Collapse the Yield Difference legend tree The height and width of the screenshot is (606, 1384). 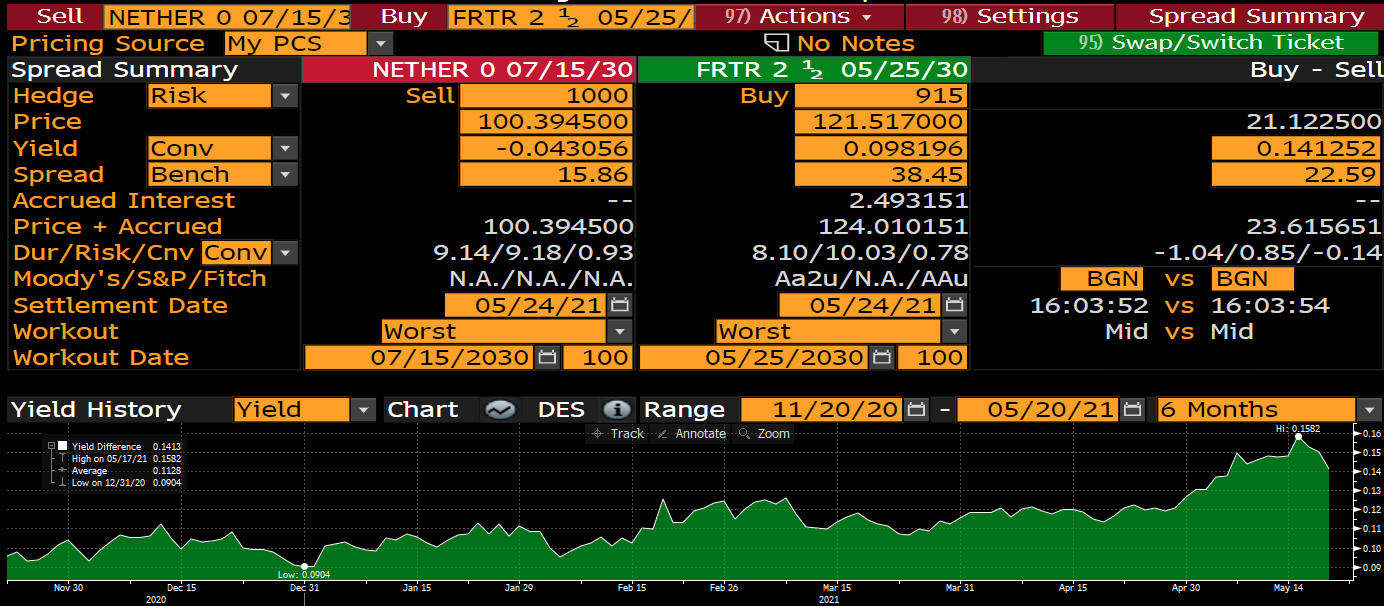click(51, 446)
